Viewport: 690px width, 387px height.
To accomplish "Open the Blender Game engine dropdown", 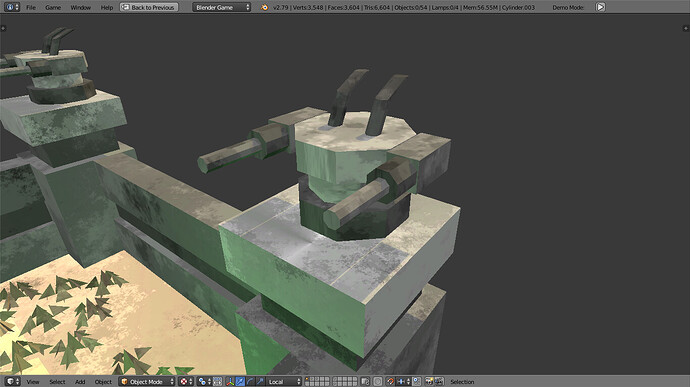I will click(221, 7).
